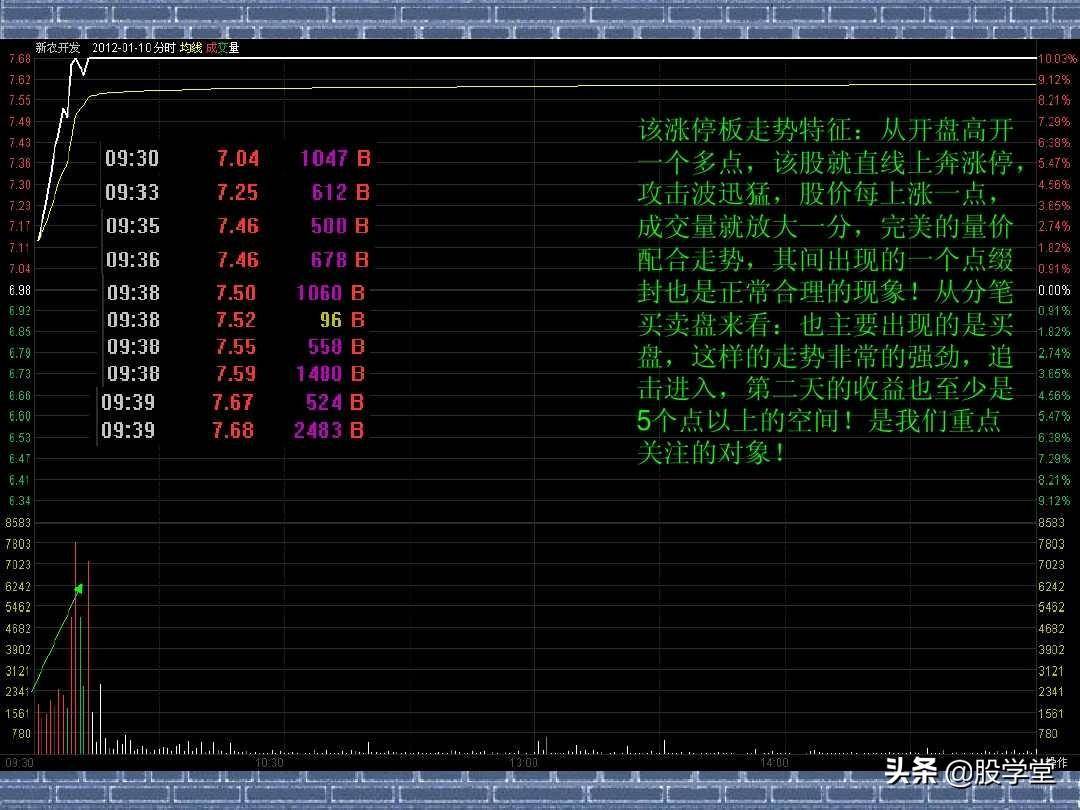Click tick volume 678 B
1080x810 pixels.
click(340, 260)
